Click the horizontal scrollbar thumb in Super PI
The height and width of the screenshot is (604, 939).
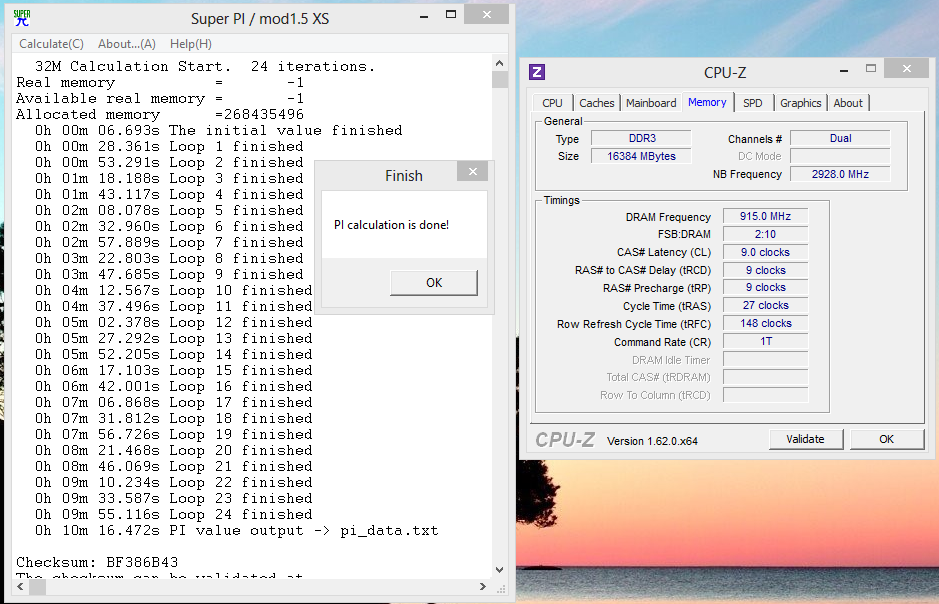tap(37, 587)
